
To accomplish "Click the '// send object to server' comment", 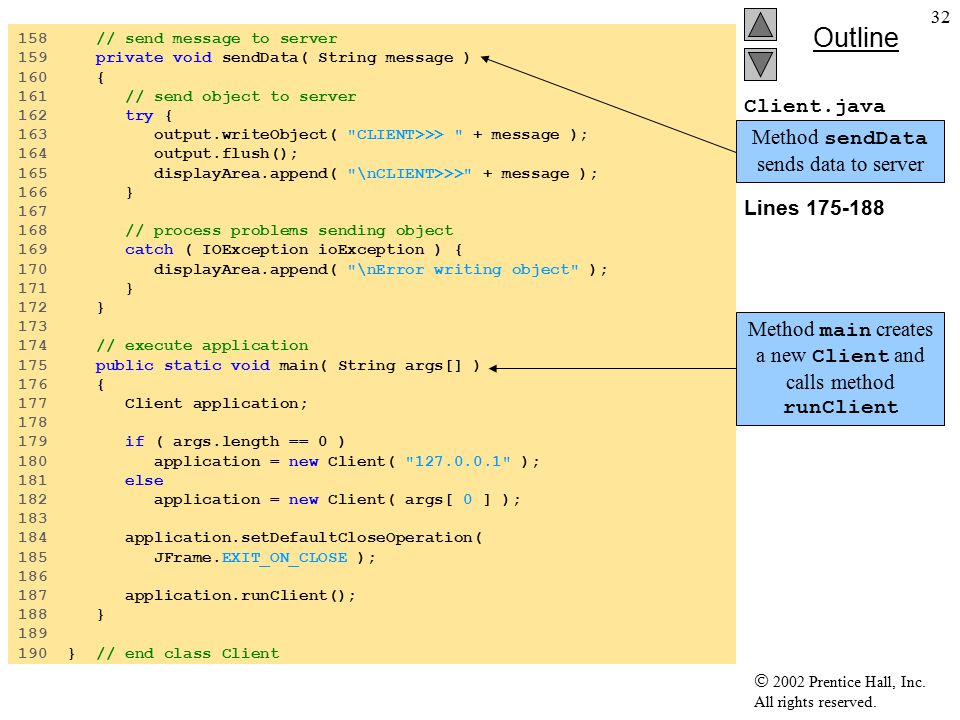I will coord(241,97).
